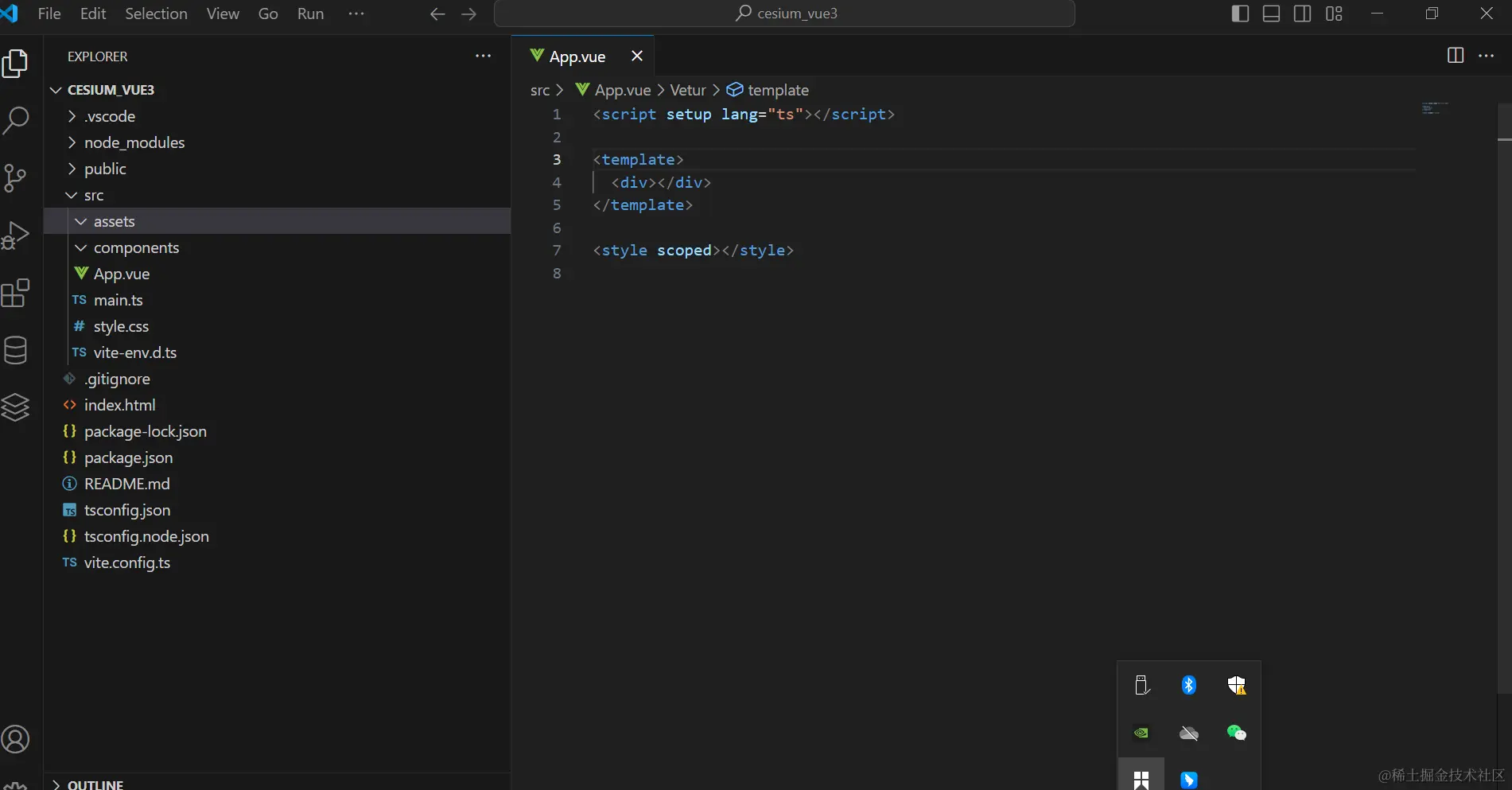
Task: Expand the node_modules folder
Action: pyautogui.click(x=134, y=142)
